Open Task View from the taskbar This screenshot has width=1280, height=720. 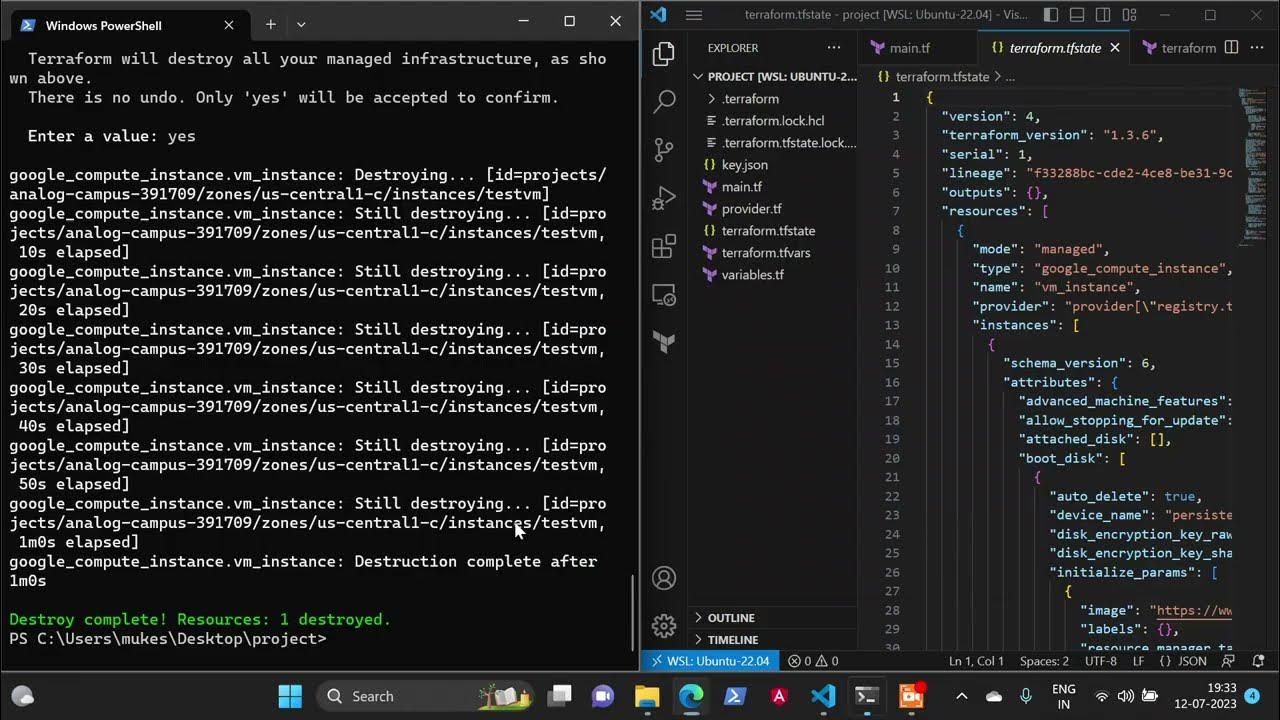[560, 696]
